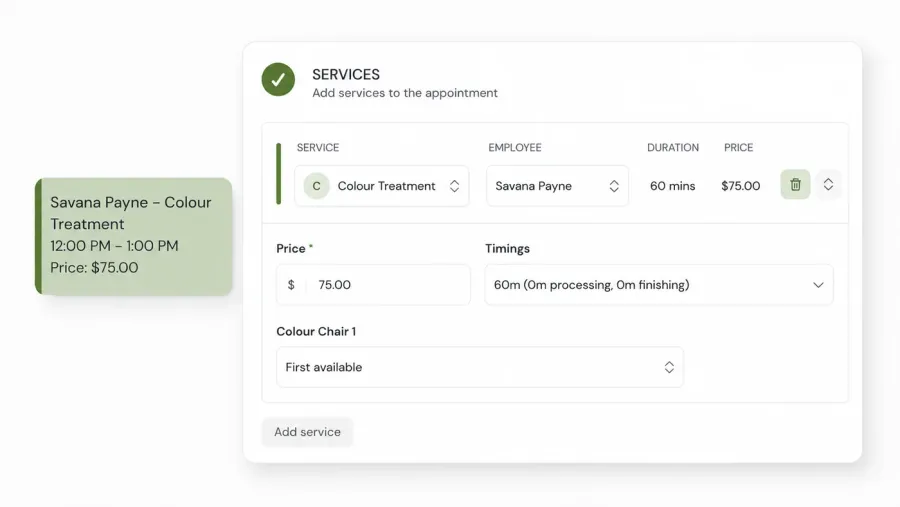Open the Colour Chair 1 First available dropdown
900x507 pixels.
point(480,367)
